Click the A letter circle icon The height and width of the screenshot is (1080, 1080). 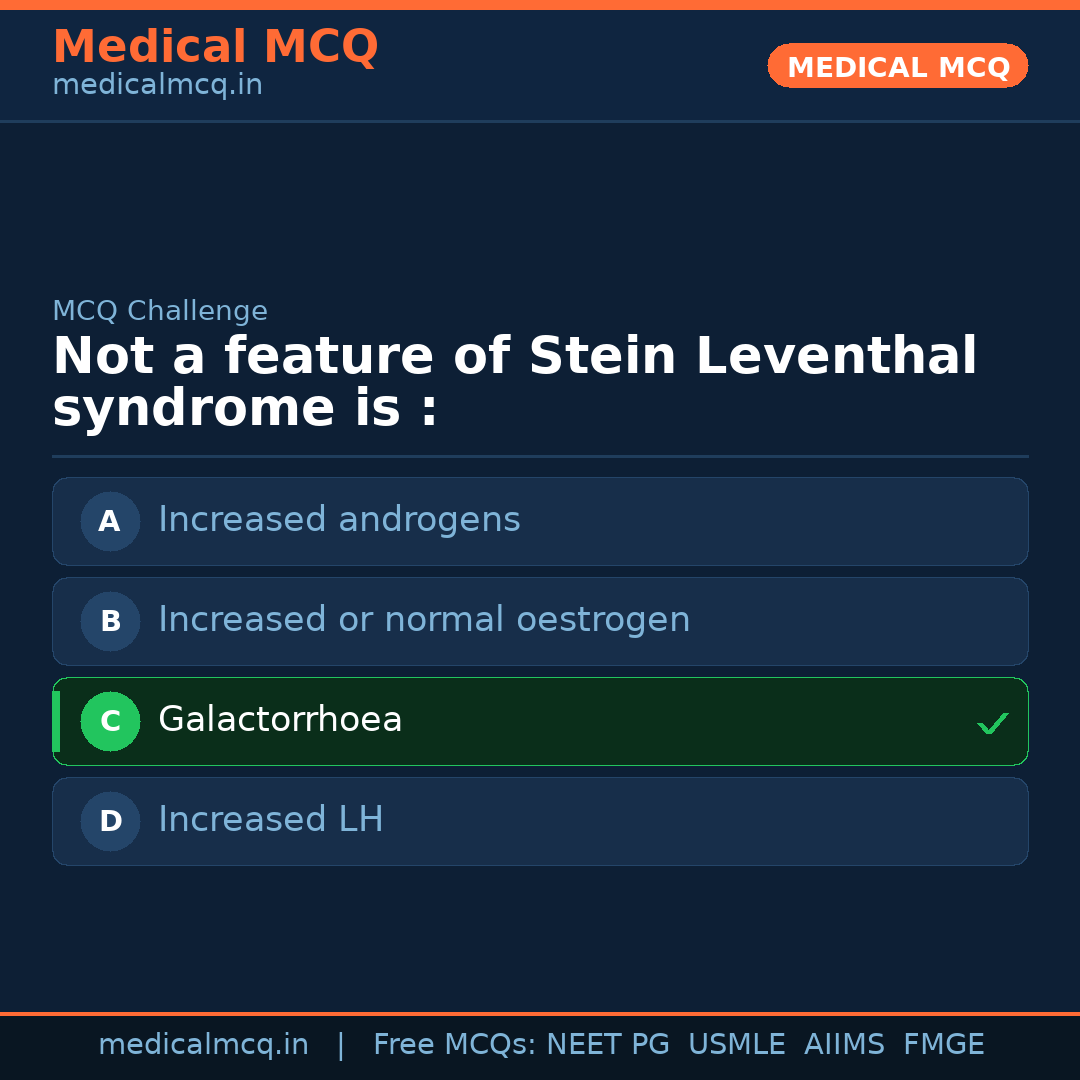tap(110, 521)
